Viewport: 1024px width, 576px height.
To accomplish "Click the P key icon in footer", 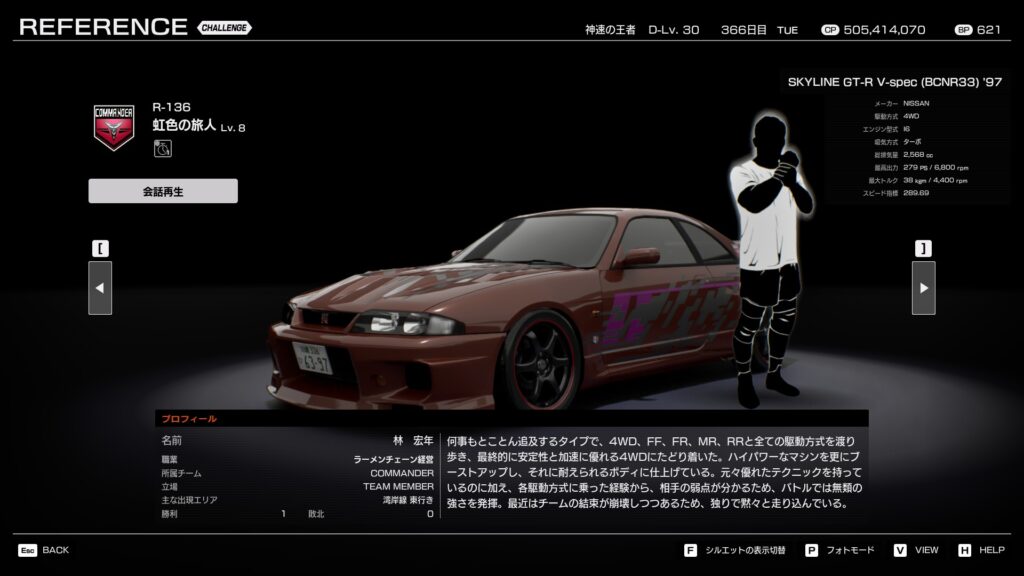I will [812, 550].
